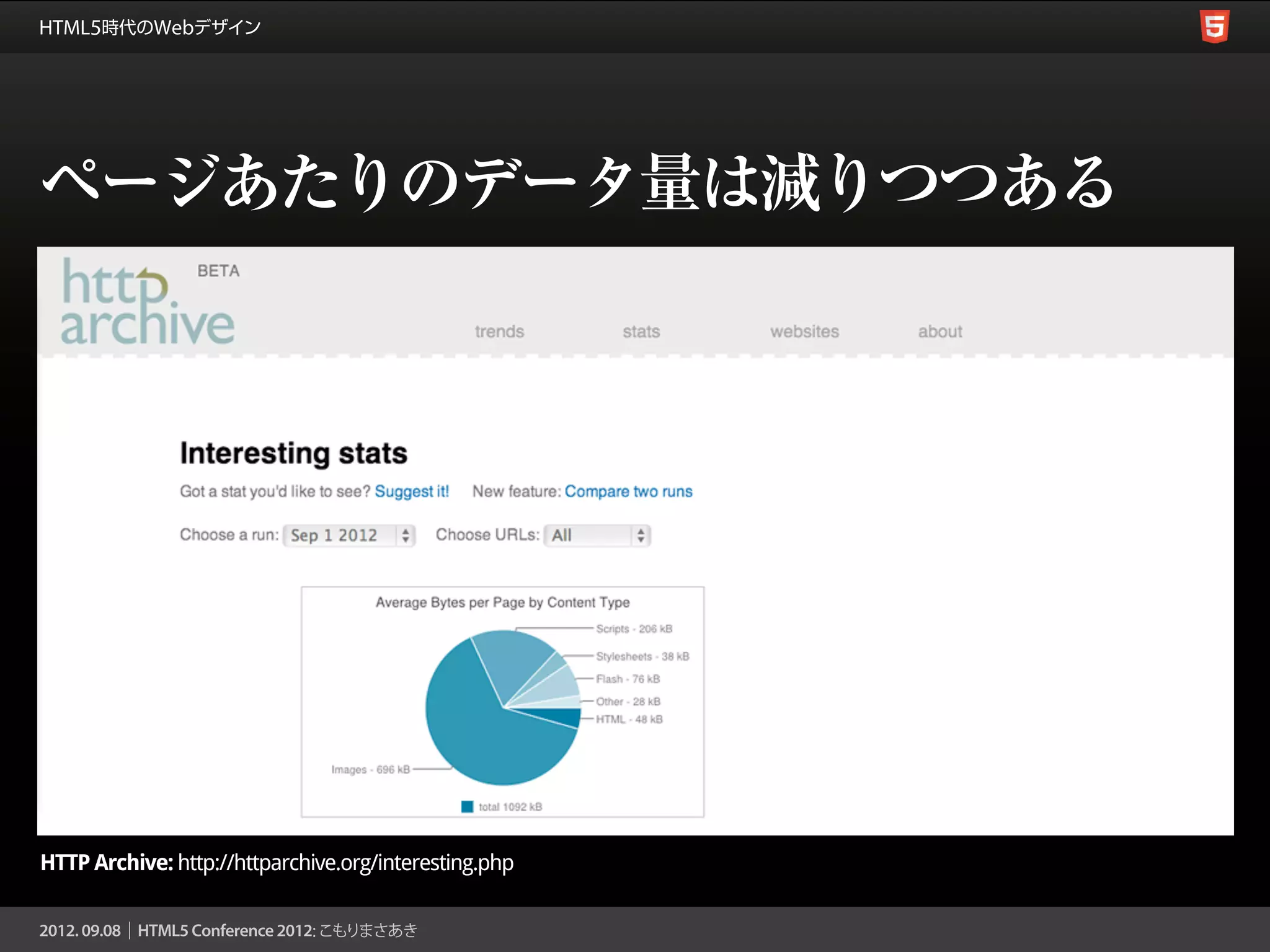Click the 'total 1092 kB' legend text

510,807
